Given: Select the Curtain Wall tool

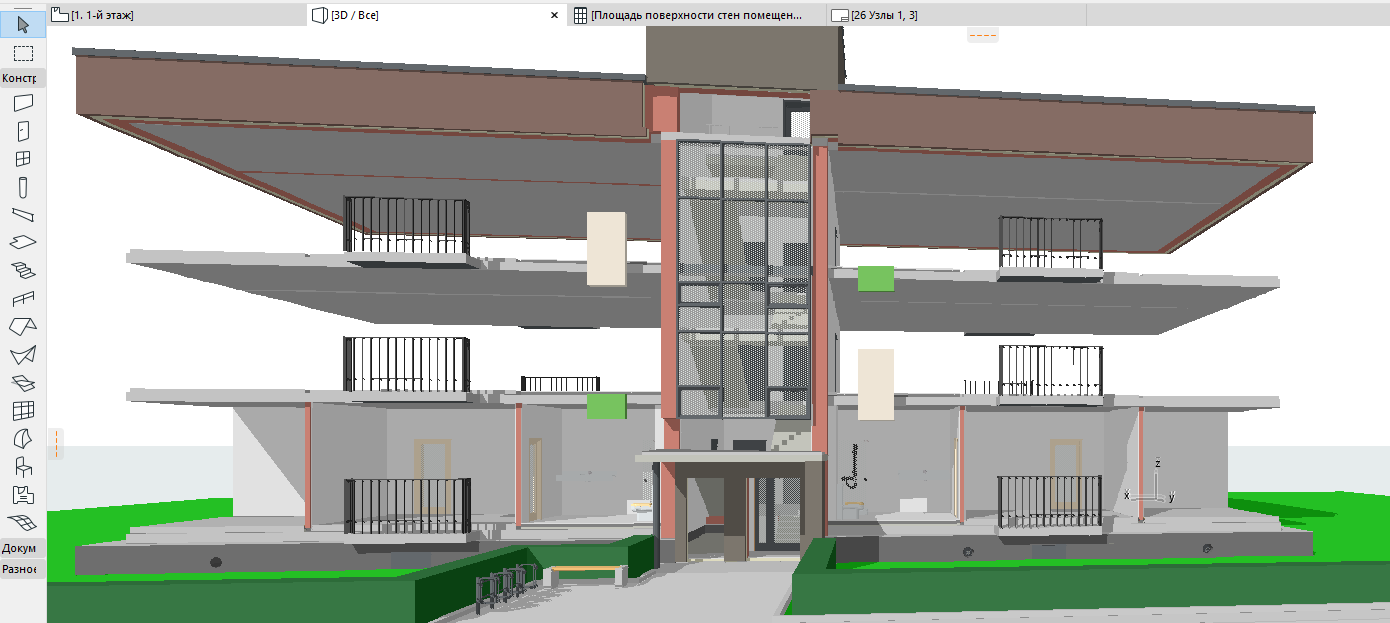Looking at the screenshot, I should (23, 410).
